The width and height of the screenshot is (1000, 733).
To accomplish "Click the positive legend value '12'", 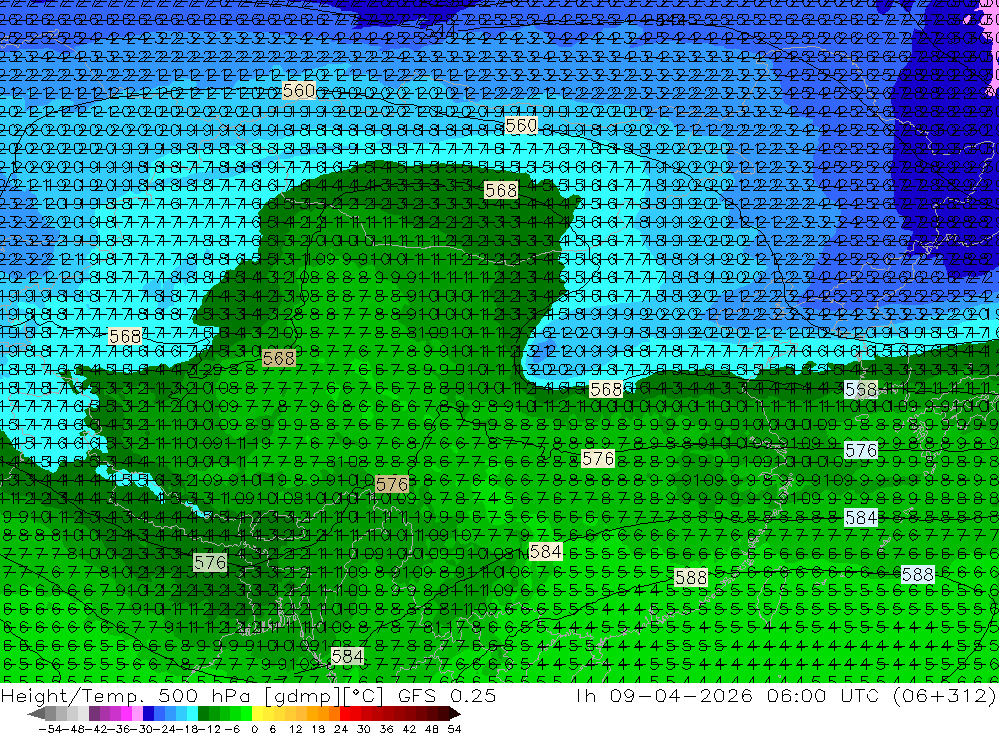I will pyautogui.click(x=295, y=729).
